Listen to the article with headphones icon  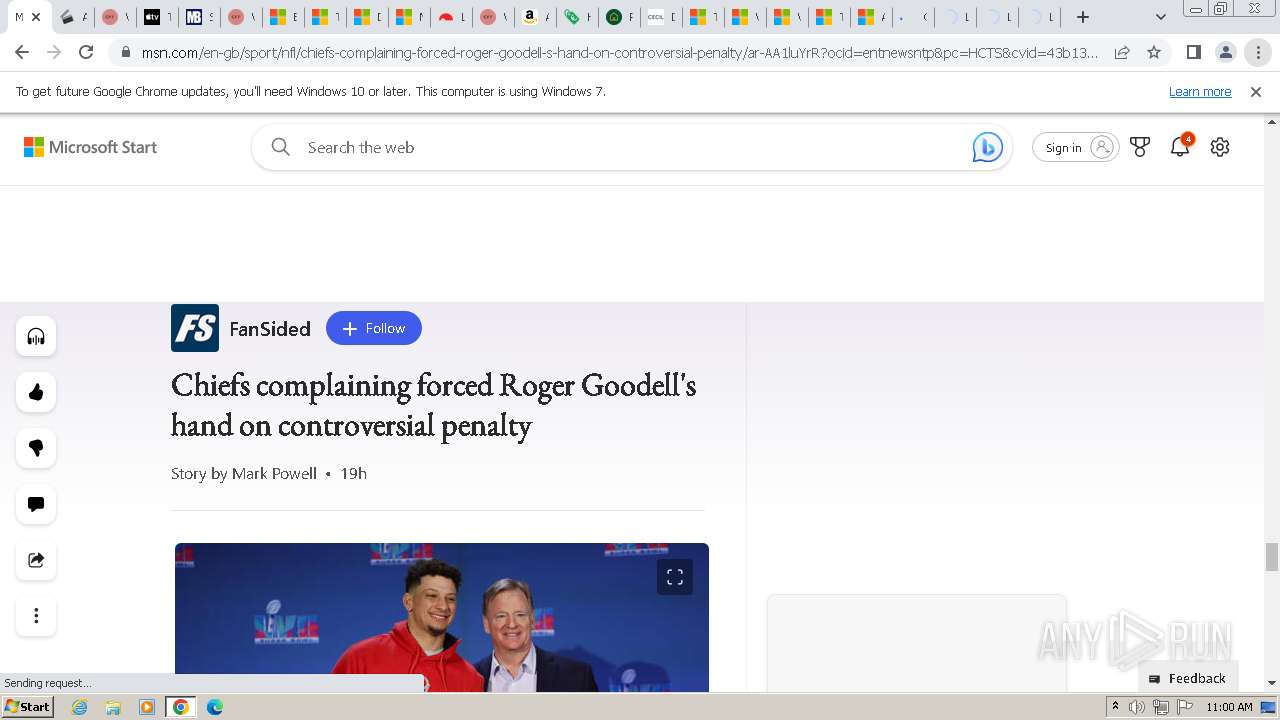[x=36, y=336]
